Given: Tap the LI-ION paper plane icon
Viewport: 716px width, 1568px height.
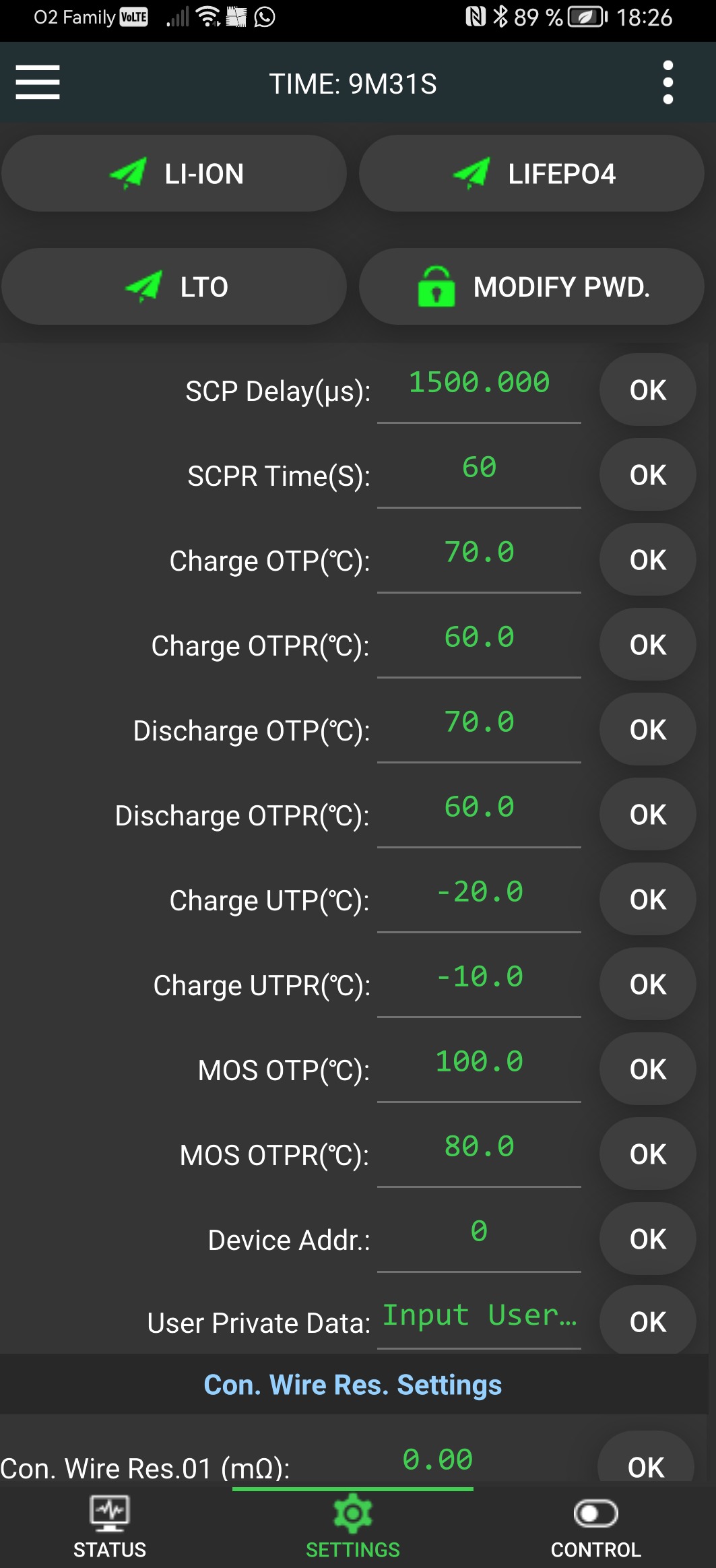Looking at the screenshot, I should coord(128,173).
